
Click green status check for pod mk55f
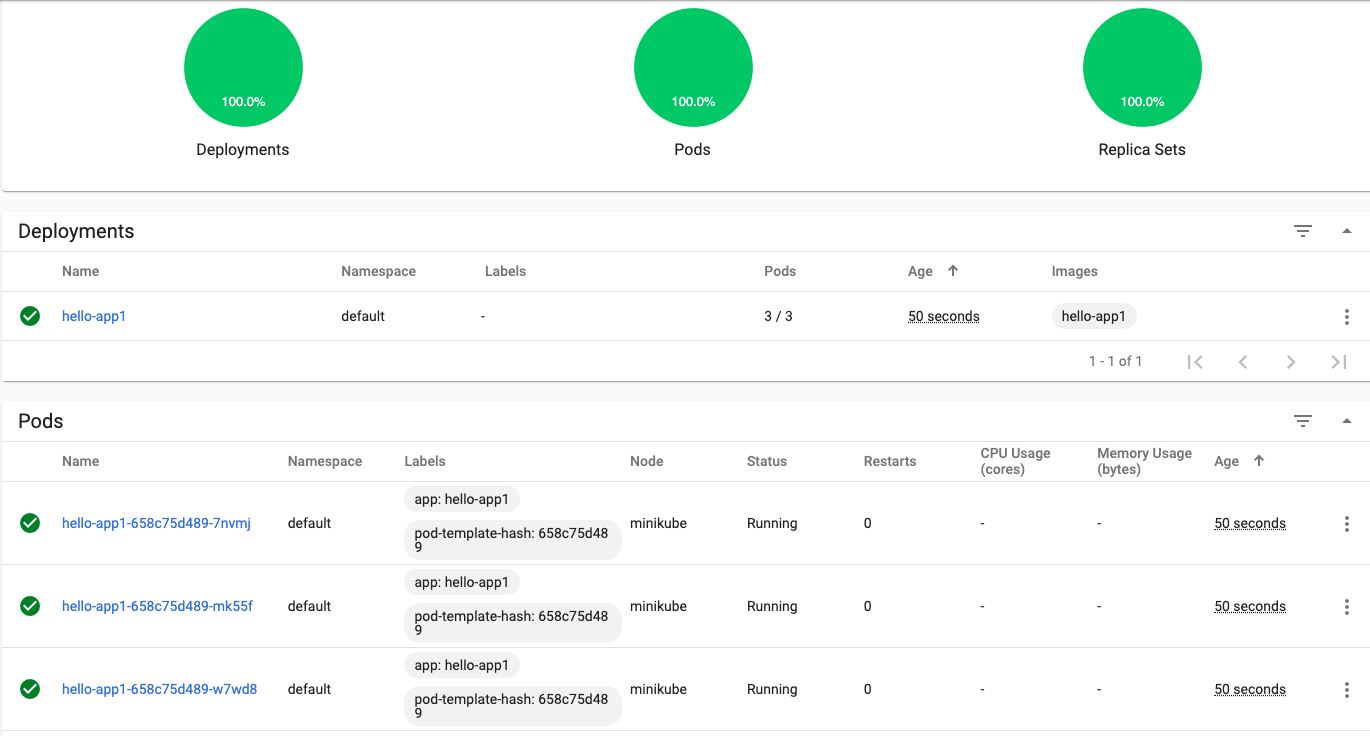(30, 607)
